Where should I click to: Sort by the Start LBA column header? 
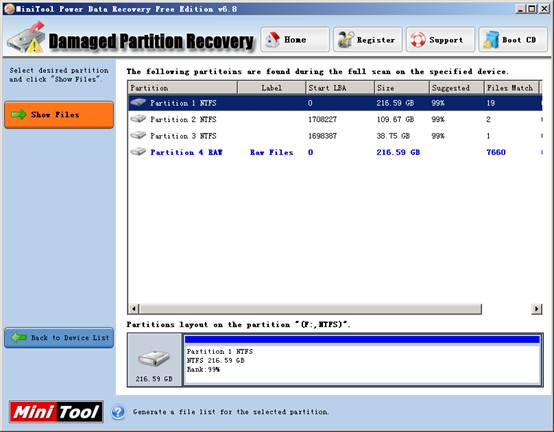340,88
